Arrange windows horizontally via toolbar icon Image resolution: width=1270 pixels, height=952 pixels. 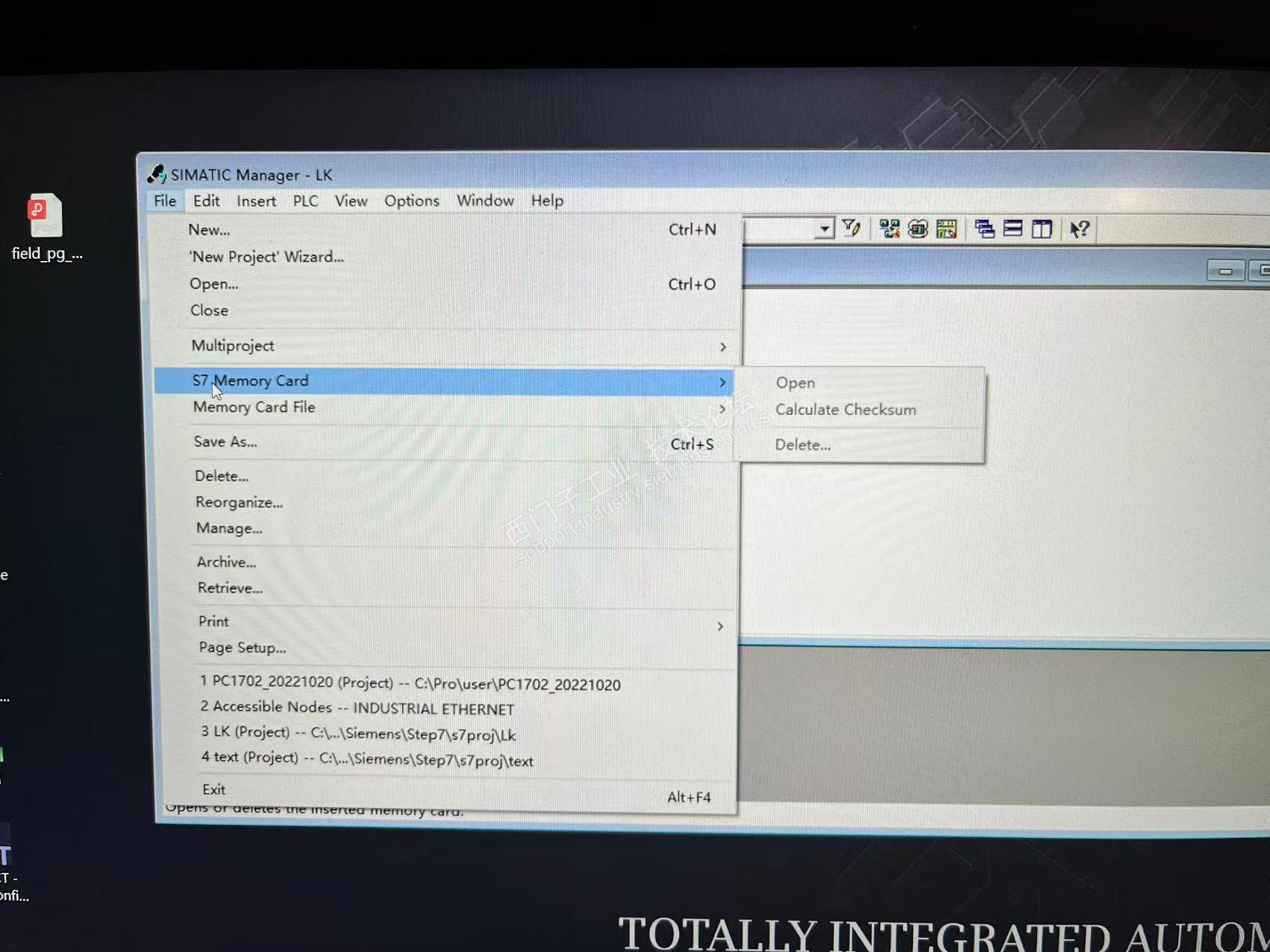point(1013,229)
